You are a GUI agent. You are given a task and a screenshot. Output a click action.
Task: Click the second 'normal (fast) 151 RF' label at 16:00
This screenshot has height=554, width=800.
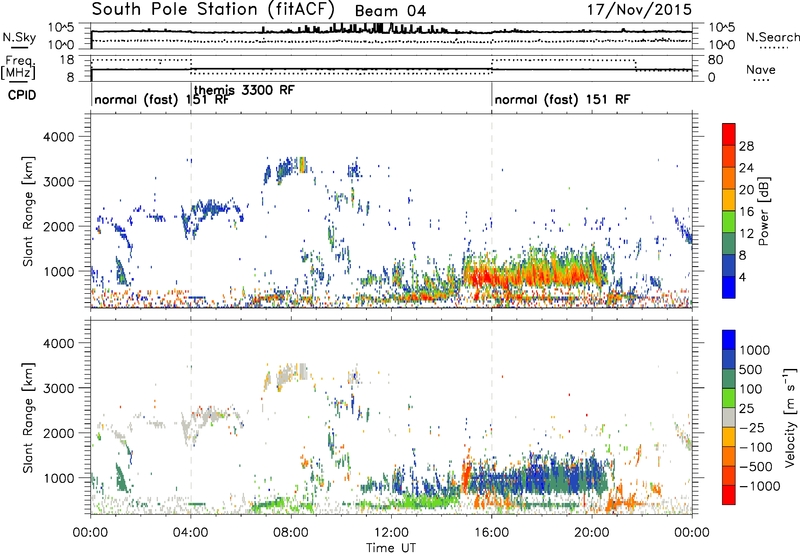tap(562, 99)
